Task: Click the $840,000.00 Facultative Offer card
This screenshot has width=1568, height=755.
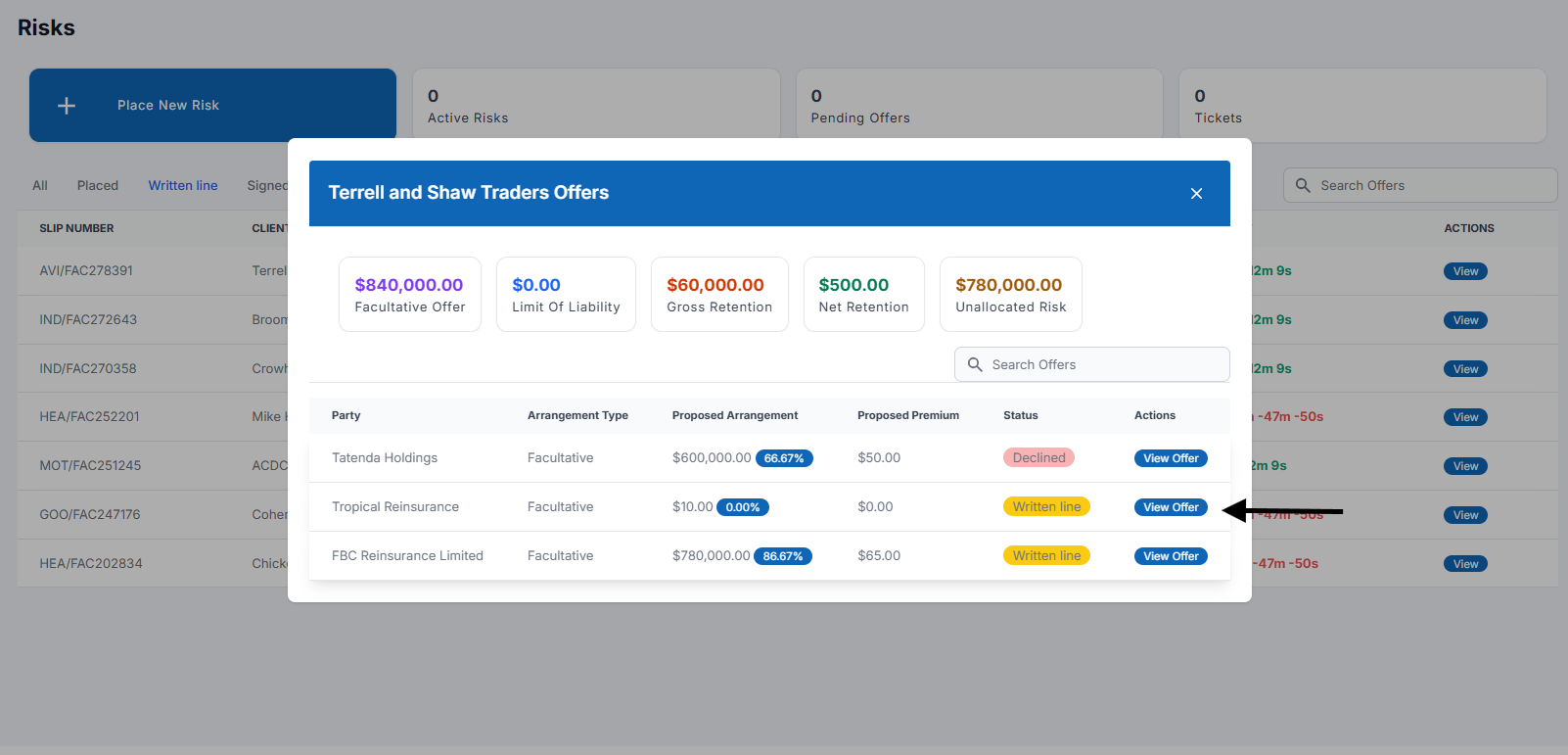Action: click(409, 295)
